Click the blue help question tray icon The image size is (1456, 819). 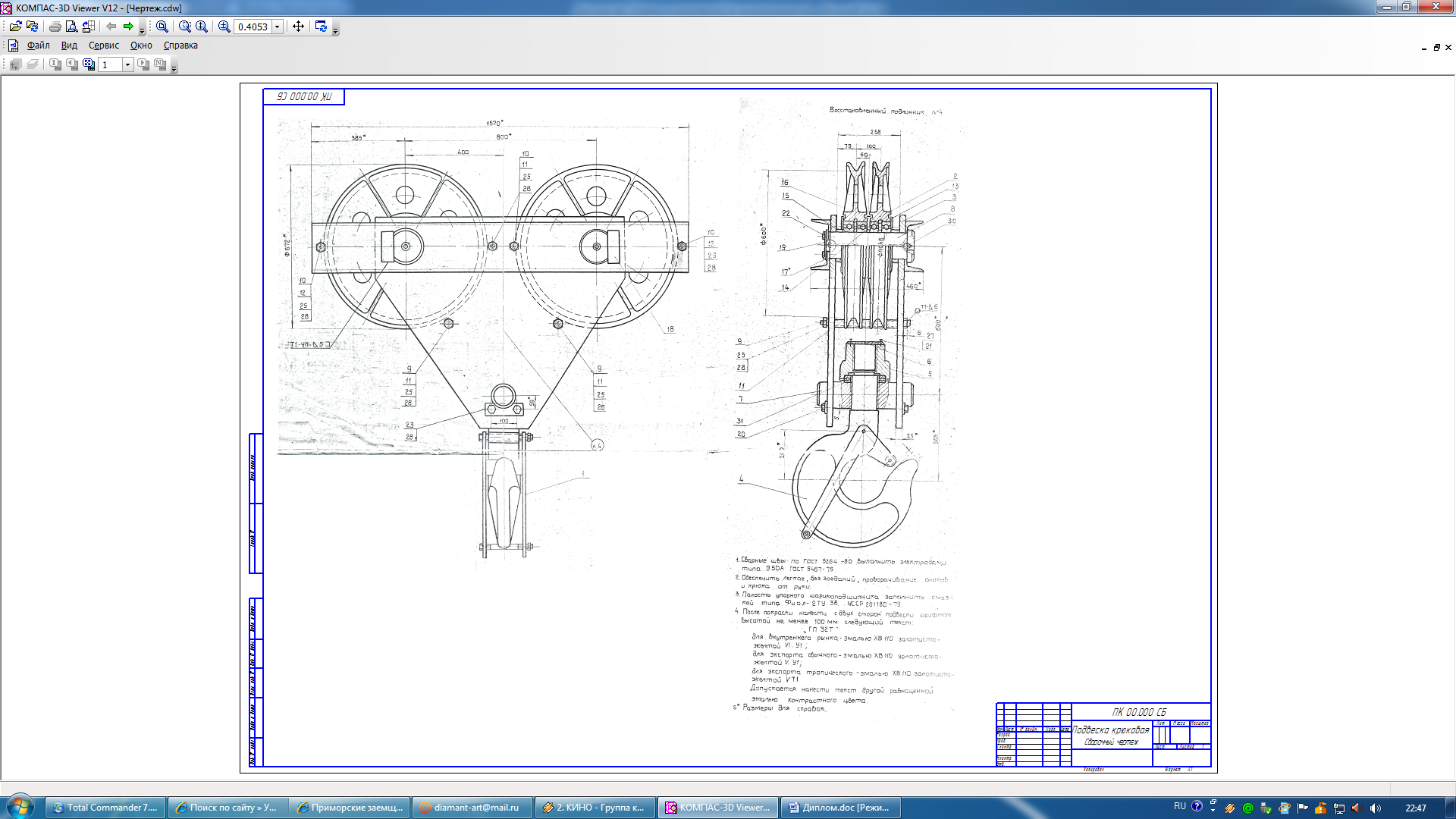(1197, 807)
